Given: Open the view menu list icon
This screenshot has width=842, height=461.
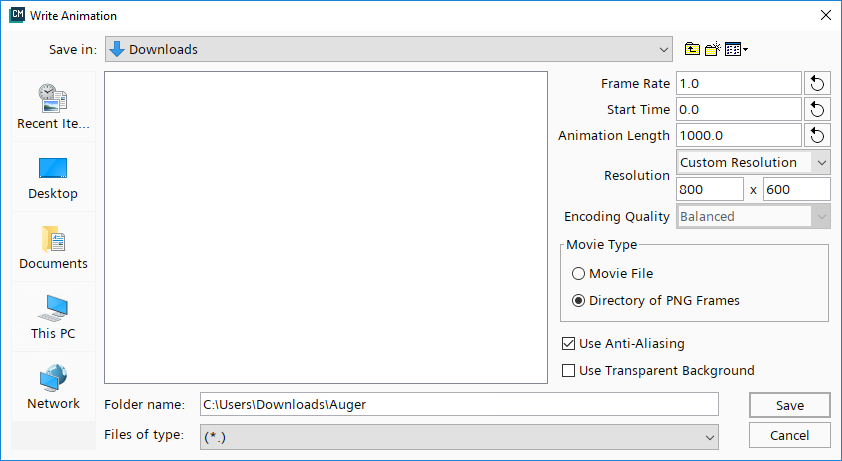Looking at the screenshot, I should [x=737, y=49].
